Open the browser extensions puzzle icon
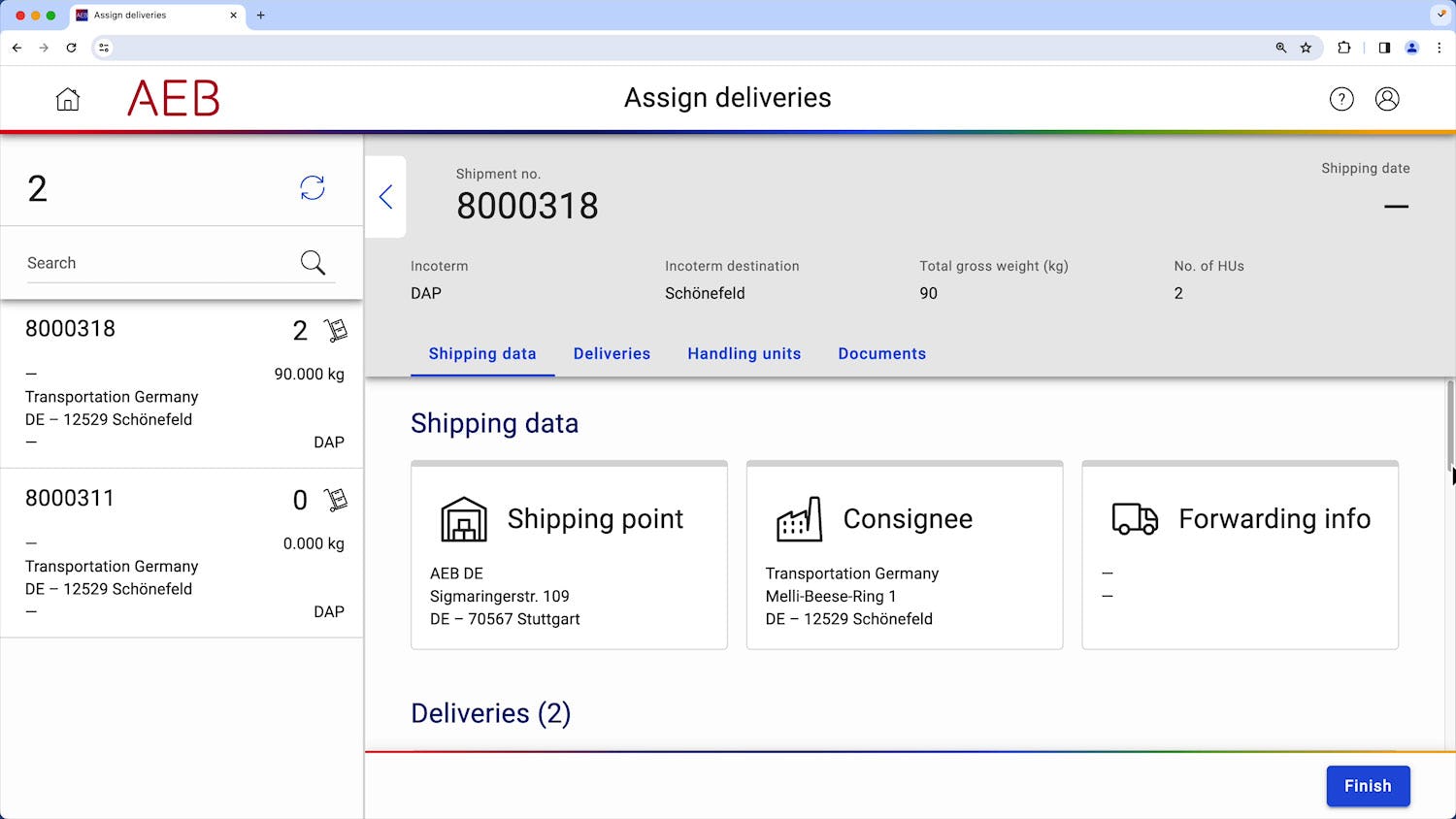The image size is (1456, 819). (1344, 47)
